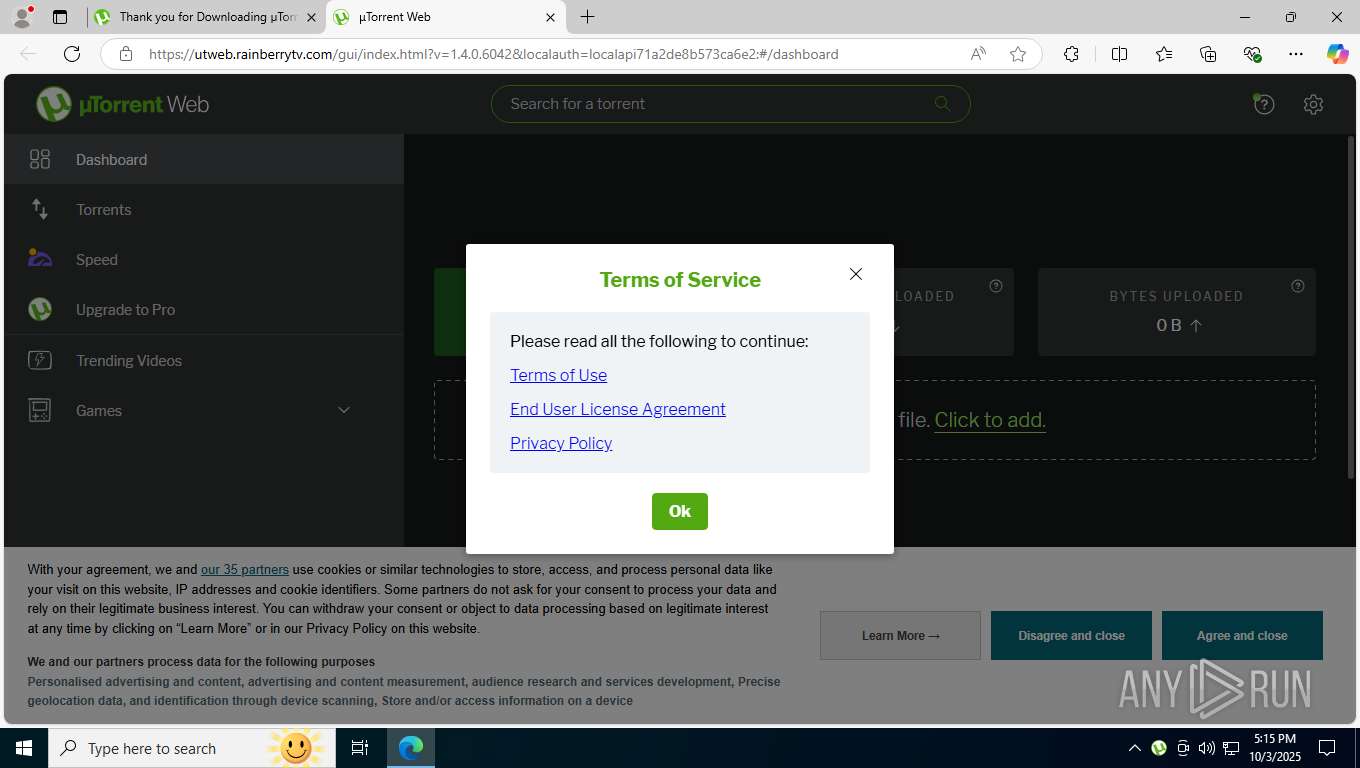Viewport: 1360px width, 768px height.
Task: Click the Learn More button
Action: tap(900, 636)
